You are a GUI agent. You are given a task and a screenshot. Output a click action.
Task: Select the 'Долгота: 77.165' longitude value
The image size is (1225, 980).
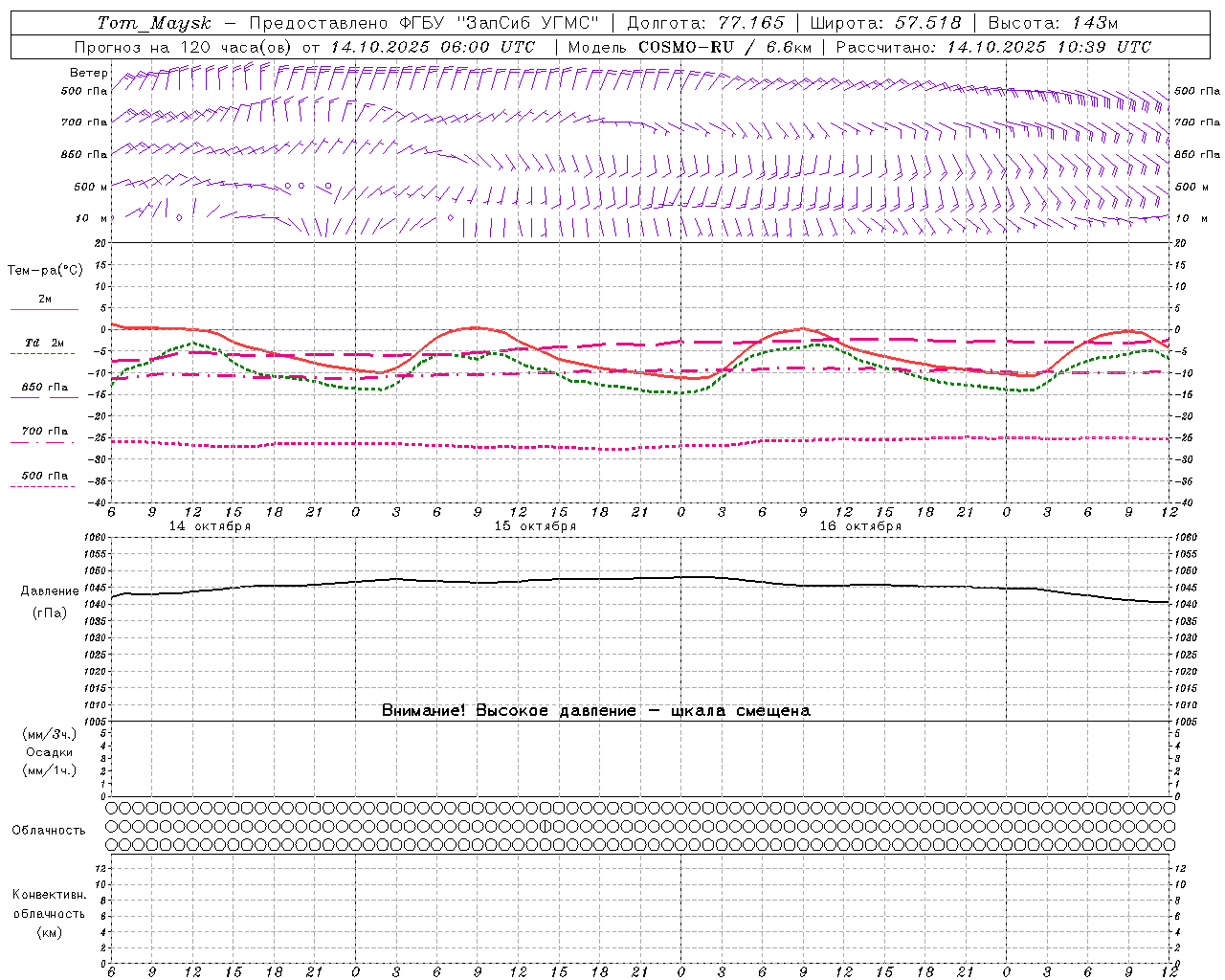click(704, 23)
